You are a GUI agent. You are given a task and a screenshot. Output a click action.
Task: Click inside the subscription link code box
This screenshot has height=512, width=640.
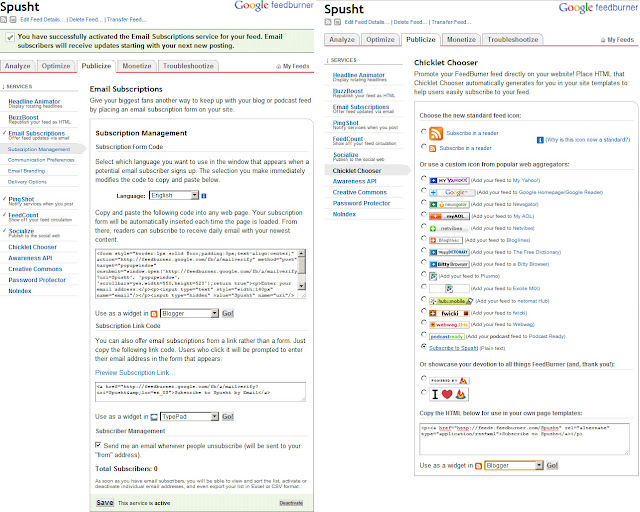(x=200, y=392)
